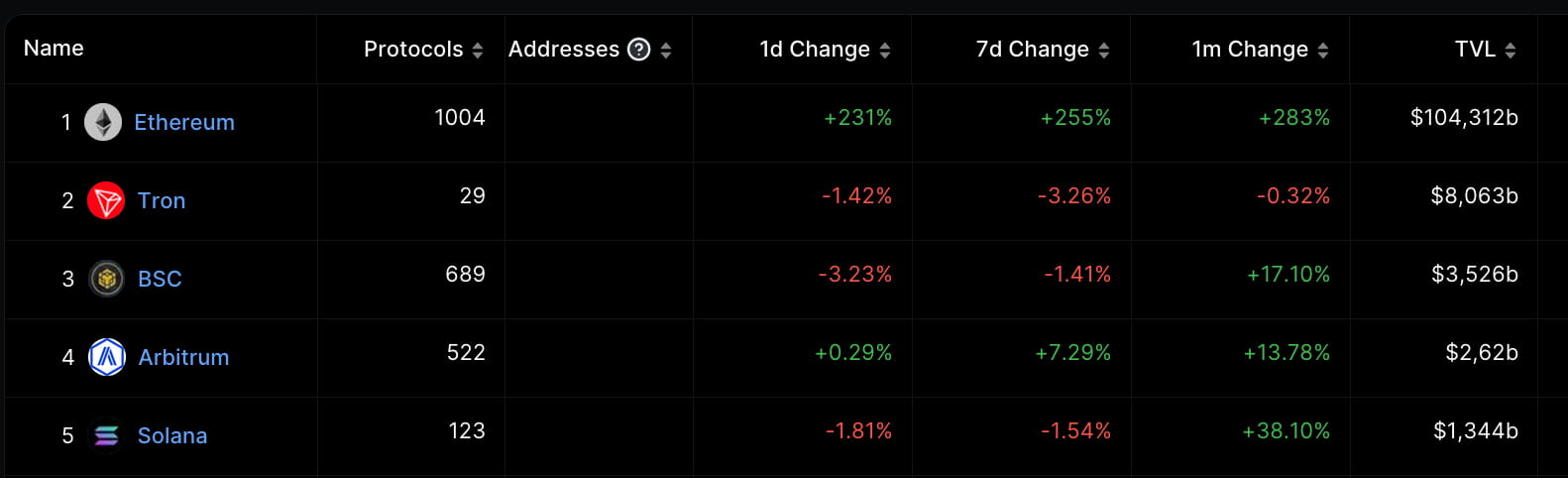This screenshot has width=1568, height=478.
Task: Open the Arbitrum chain link
Action: point(183,357)
